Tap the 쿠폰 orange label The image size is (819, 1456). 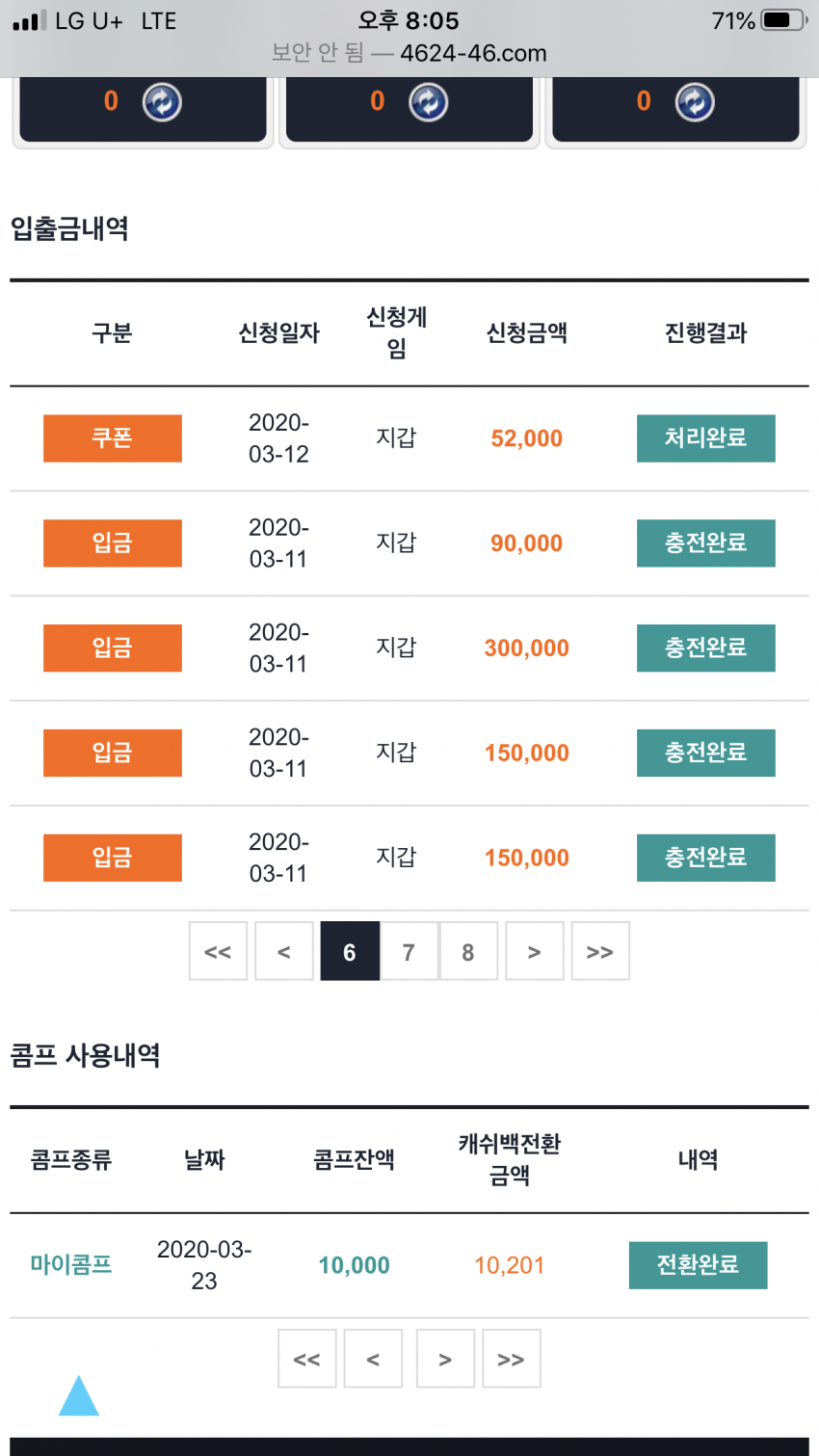[113, 438]
